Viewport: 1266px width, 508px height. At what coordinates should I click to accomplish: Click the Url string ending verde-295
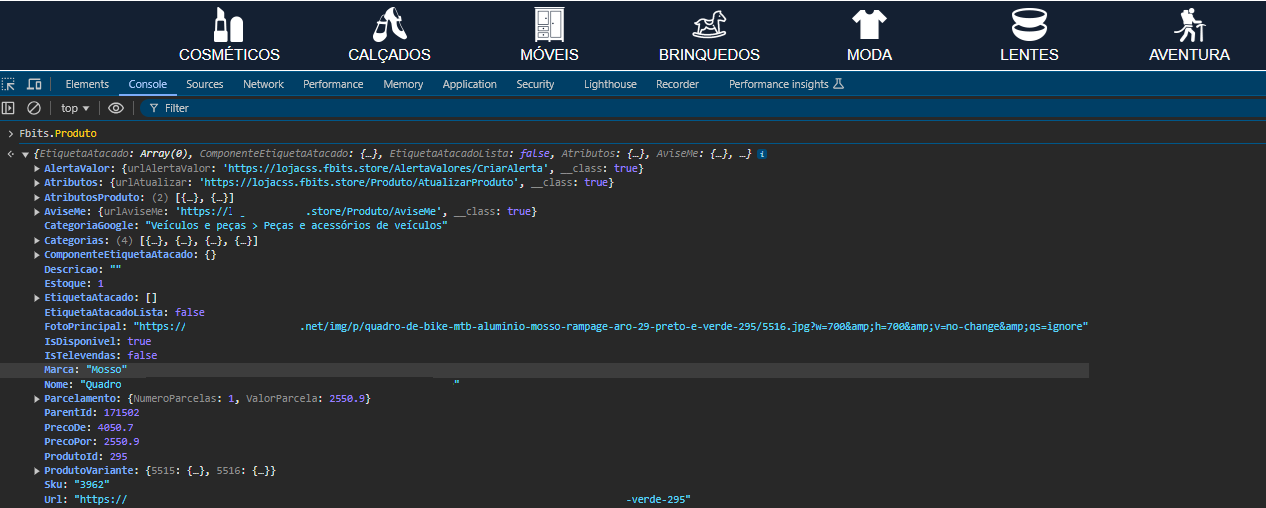[382, 499]
